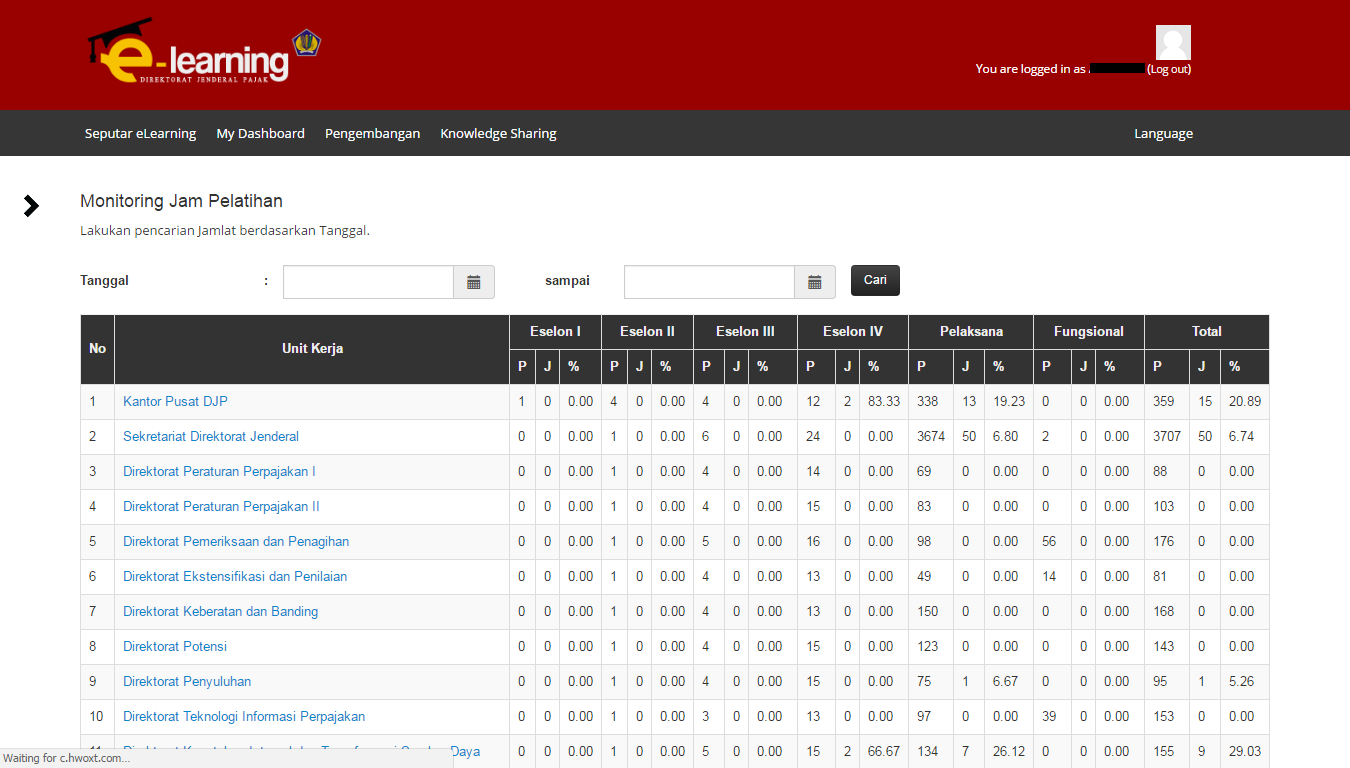
Task: Open Direktorat Teknologi Informasi Perpajakan link
Action: point(244,716)
